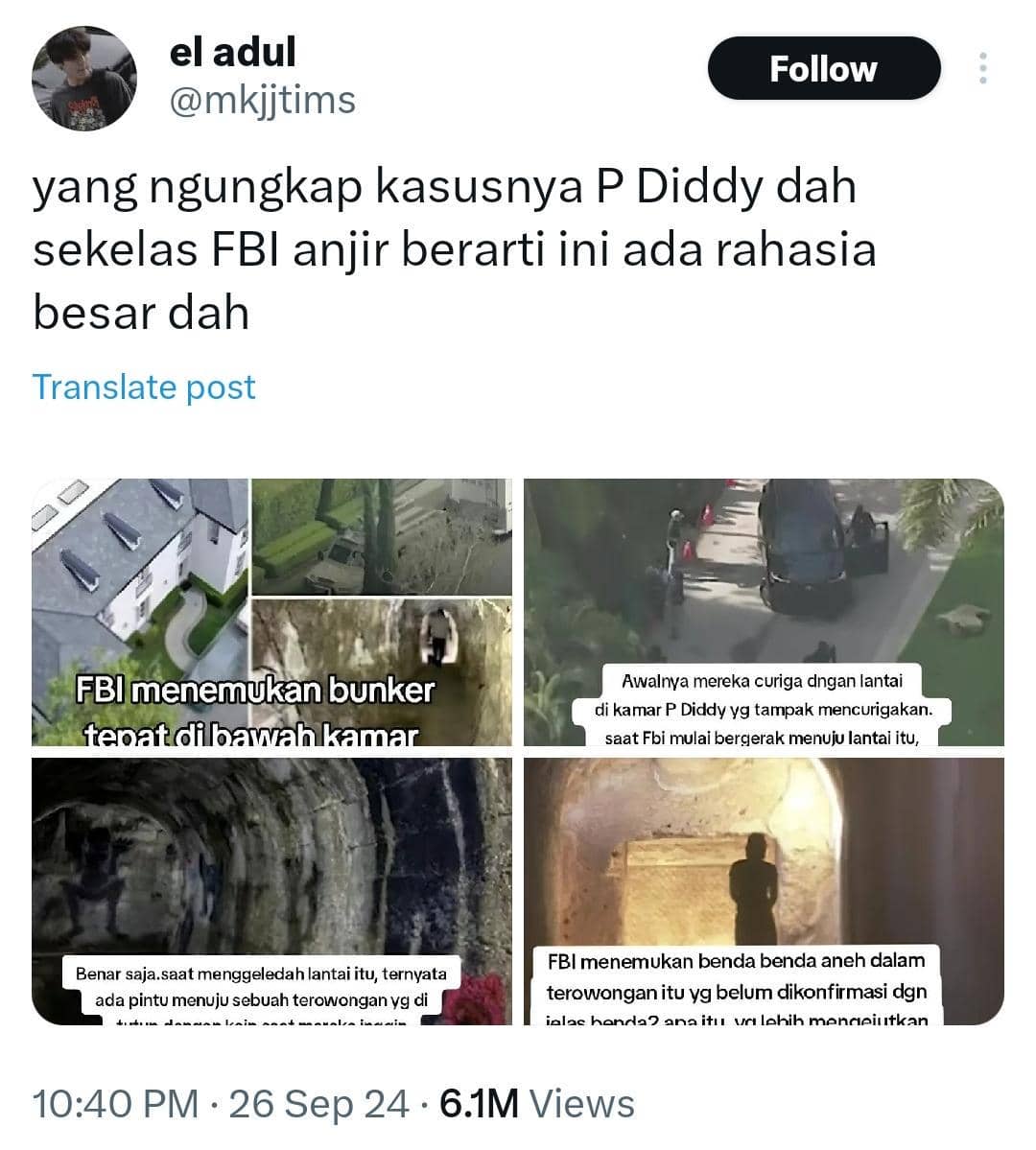Open the el adul display name
1036x1150 pixels.
[232, 52]
